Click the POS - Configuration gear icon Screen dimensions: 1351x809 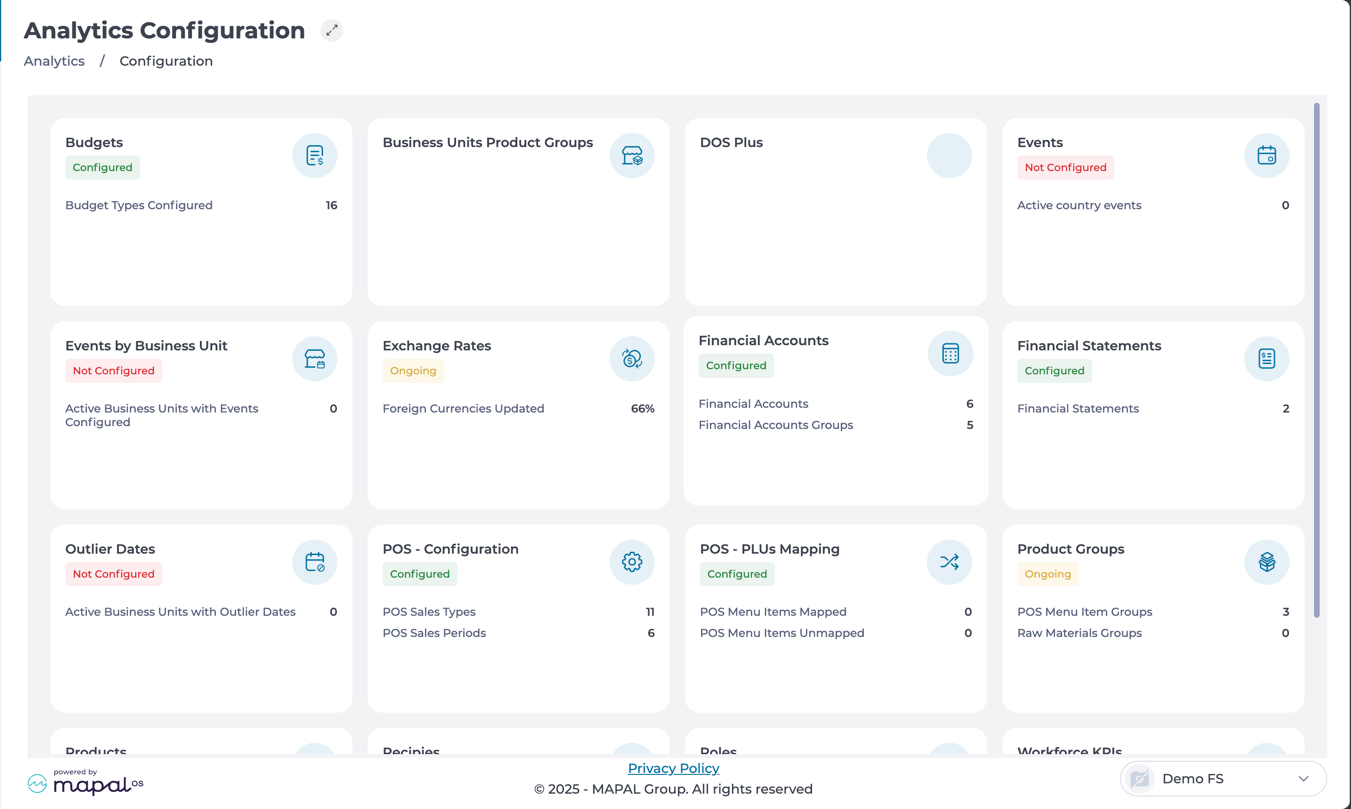point(632,562)
